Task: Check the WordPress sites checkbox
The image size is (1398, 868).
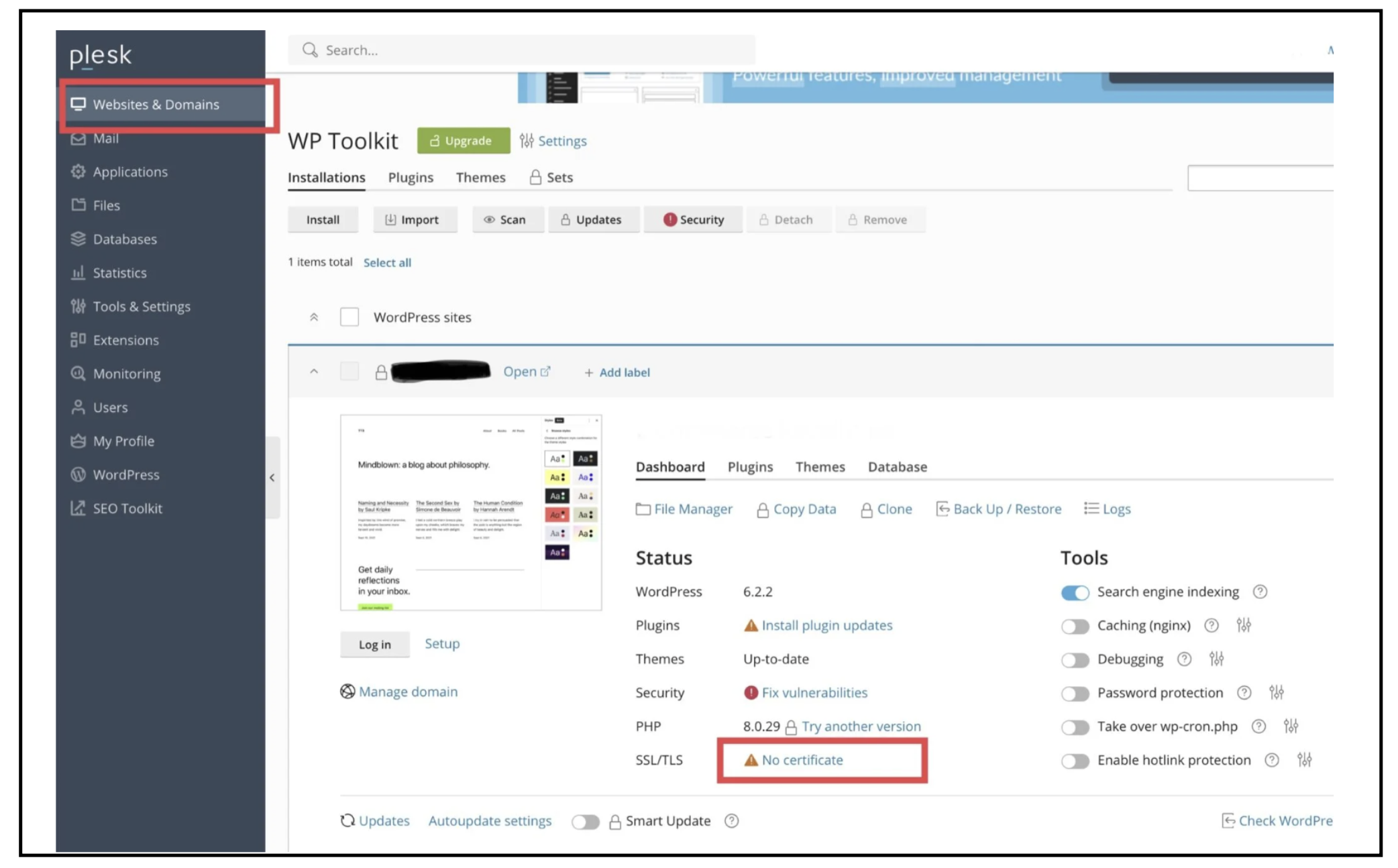Action: coord(349,317)
